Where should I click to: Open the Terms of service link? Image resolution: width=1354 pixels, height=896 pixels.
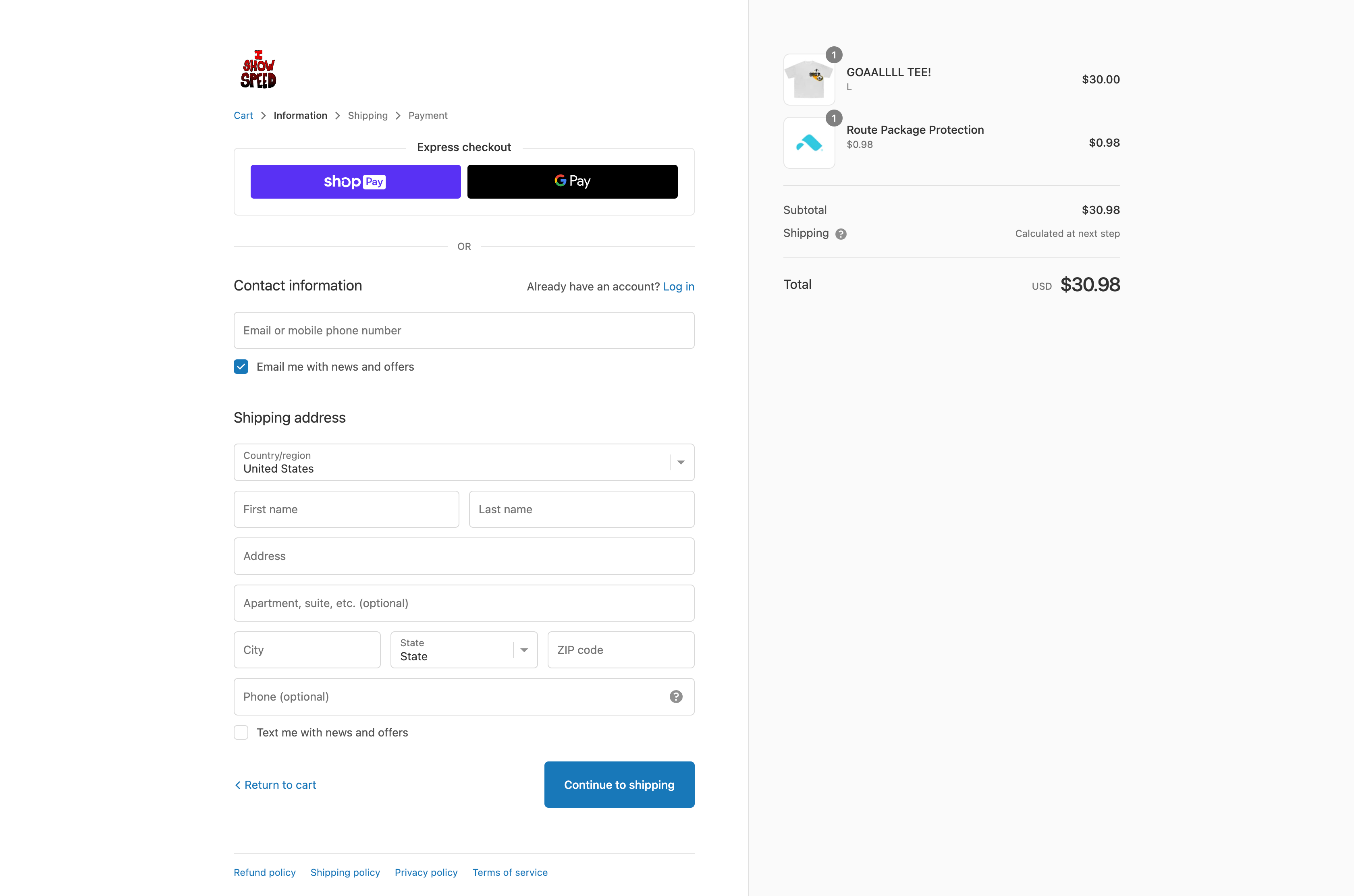510,873
